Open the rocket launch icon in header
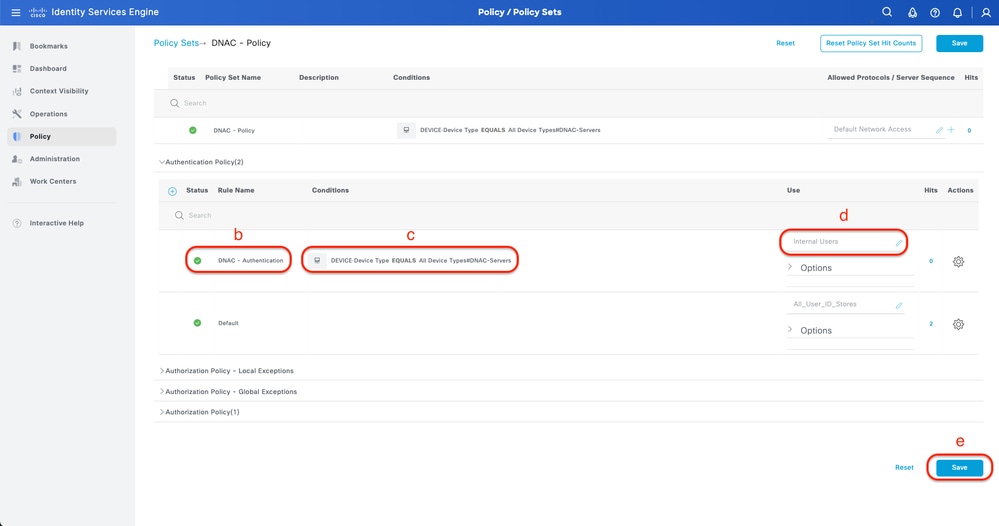 point(912,12)
